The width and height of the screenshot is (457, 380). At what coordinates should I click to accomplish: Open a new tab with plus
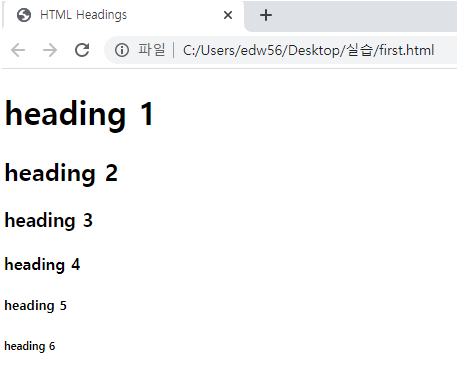[x=266, y=15]
